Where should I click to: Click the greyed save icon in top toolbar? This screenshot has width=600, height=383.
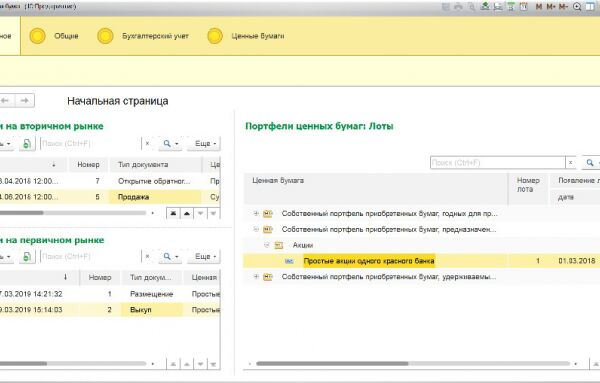tap(446, 7)
